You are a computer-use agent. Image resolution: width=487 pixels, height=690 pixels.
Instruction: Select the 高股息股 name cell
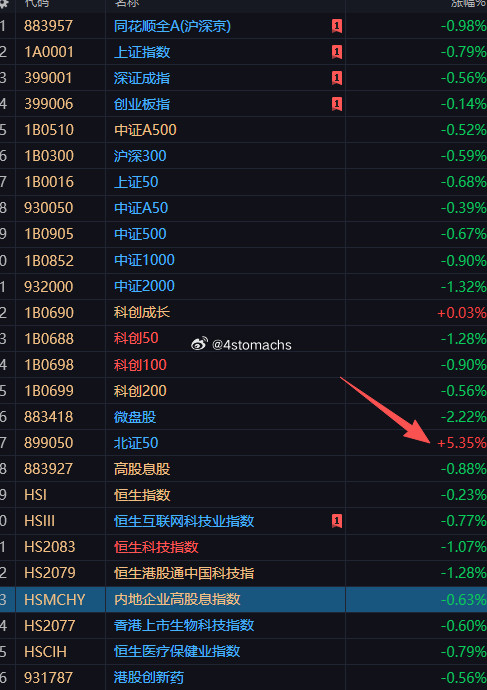pos(142,469)
